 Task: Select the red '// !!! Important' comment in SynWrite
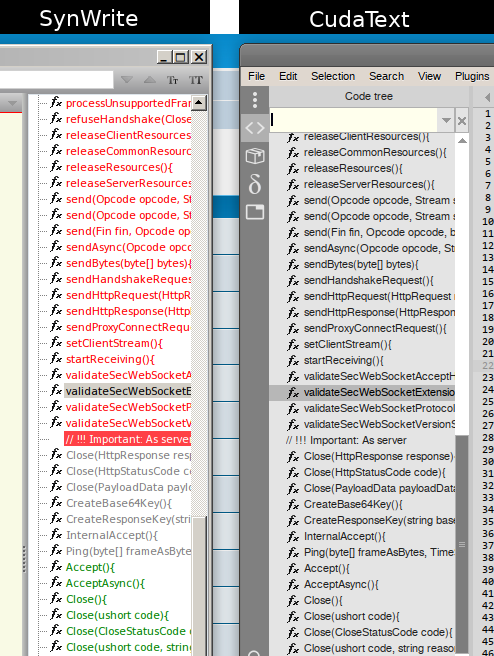coord(128,439)
